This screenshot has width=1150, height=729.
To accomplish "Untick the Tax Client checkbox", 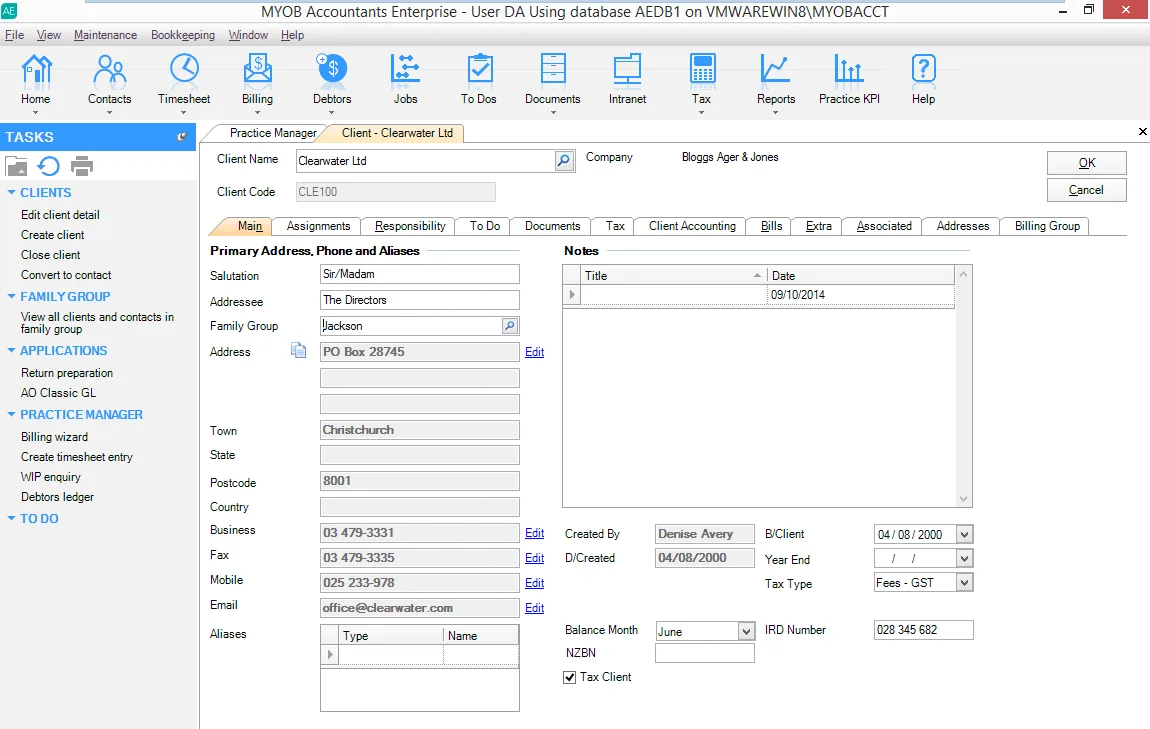I will [570, 677].
